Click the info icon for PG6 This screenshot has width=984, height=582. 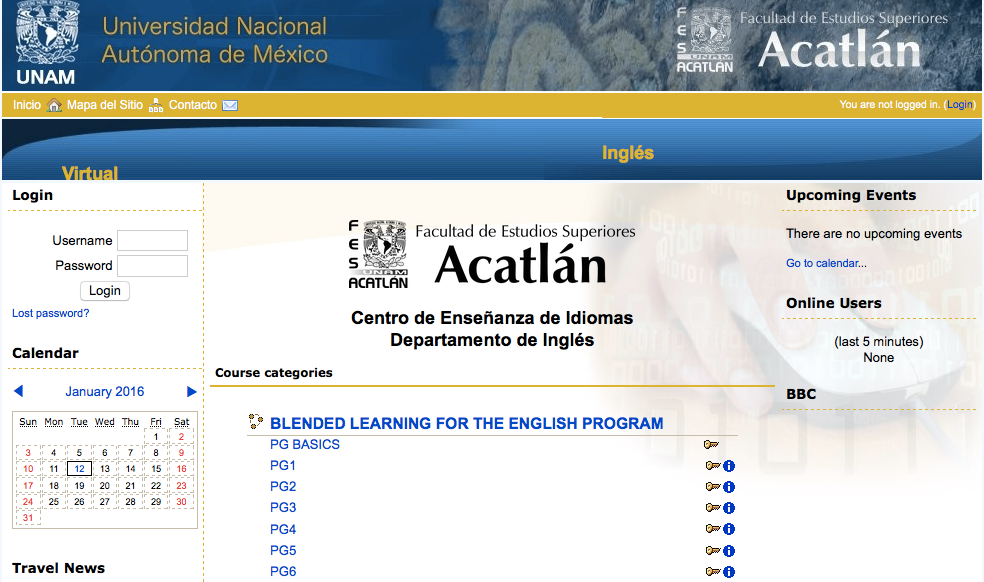pyautogui.click(x=729, y=572)
